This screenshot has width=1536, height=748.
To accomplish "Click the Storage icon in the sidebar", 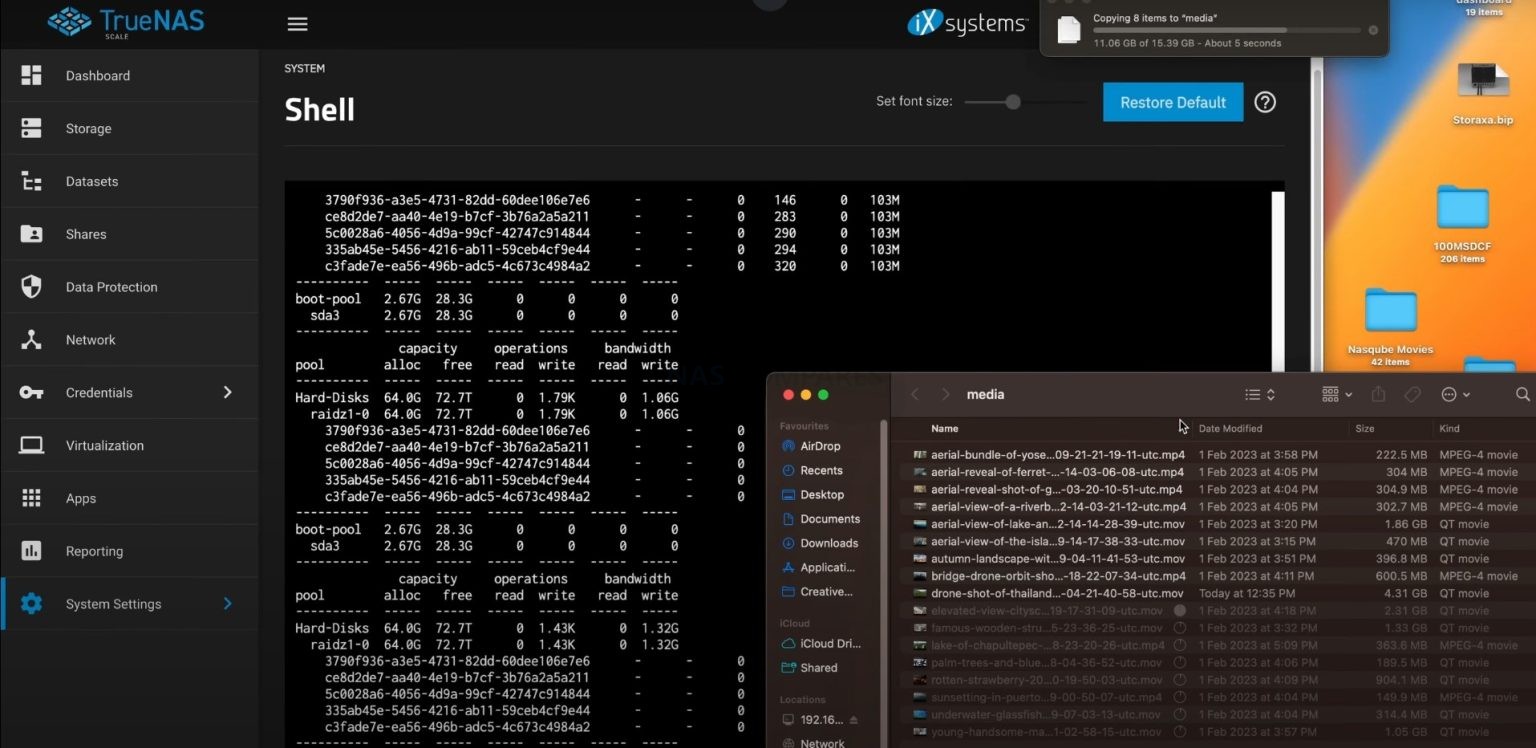I will tap(31, 129).
